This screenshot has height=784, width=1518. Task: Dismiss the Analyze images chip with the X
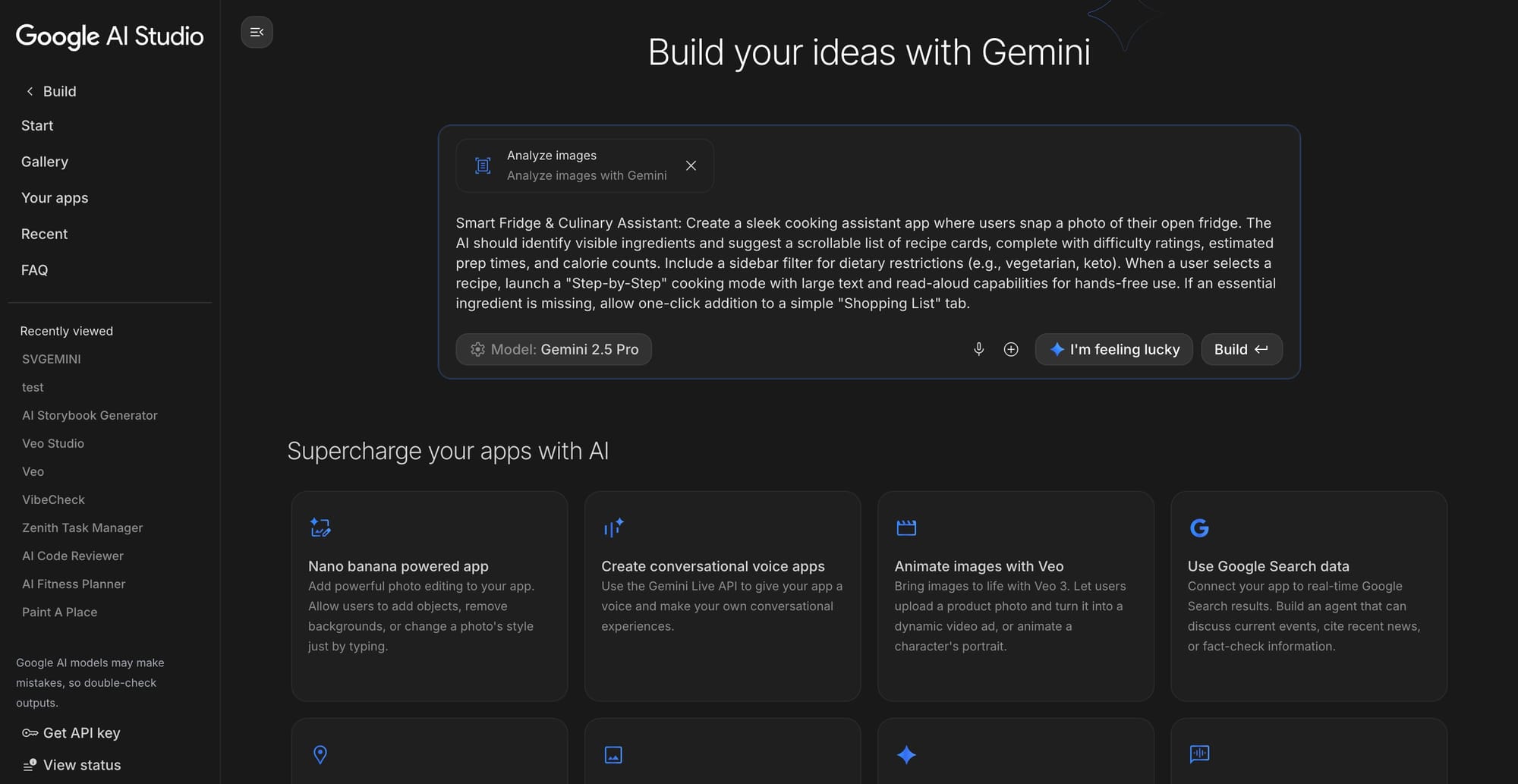691,165
